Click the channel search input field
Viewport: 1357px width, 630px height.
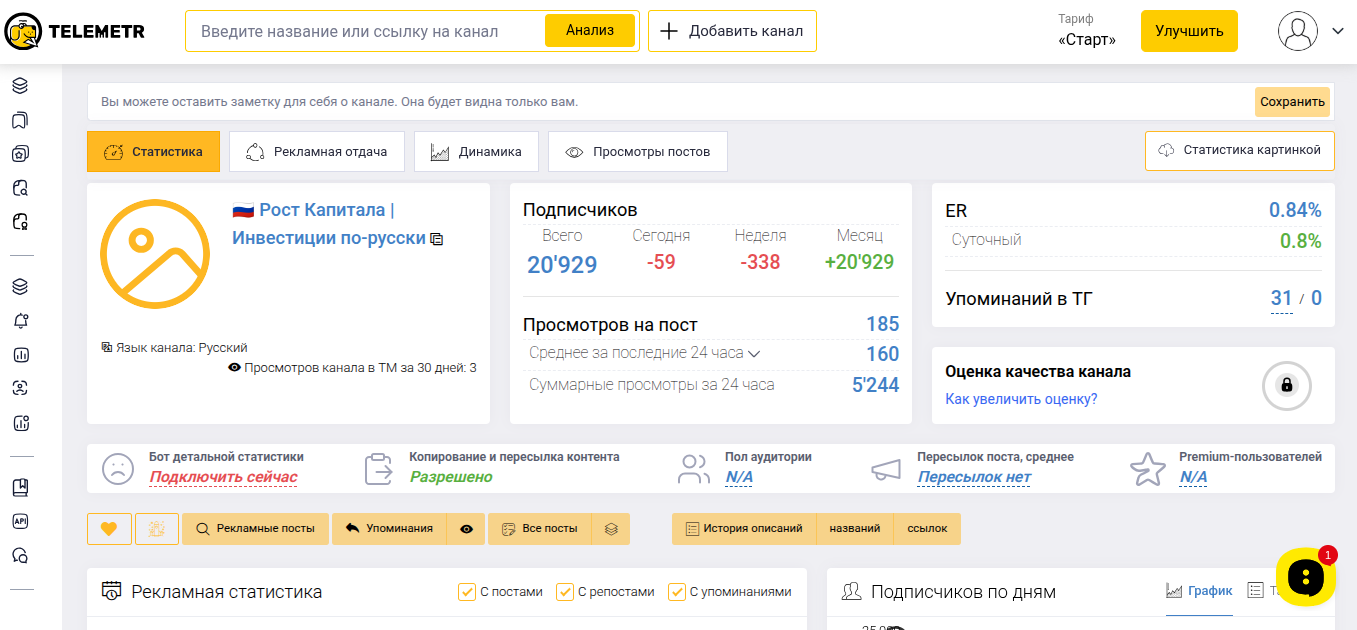click(365, 31)
